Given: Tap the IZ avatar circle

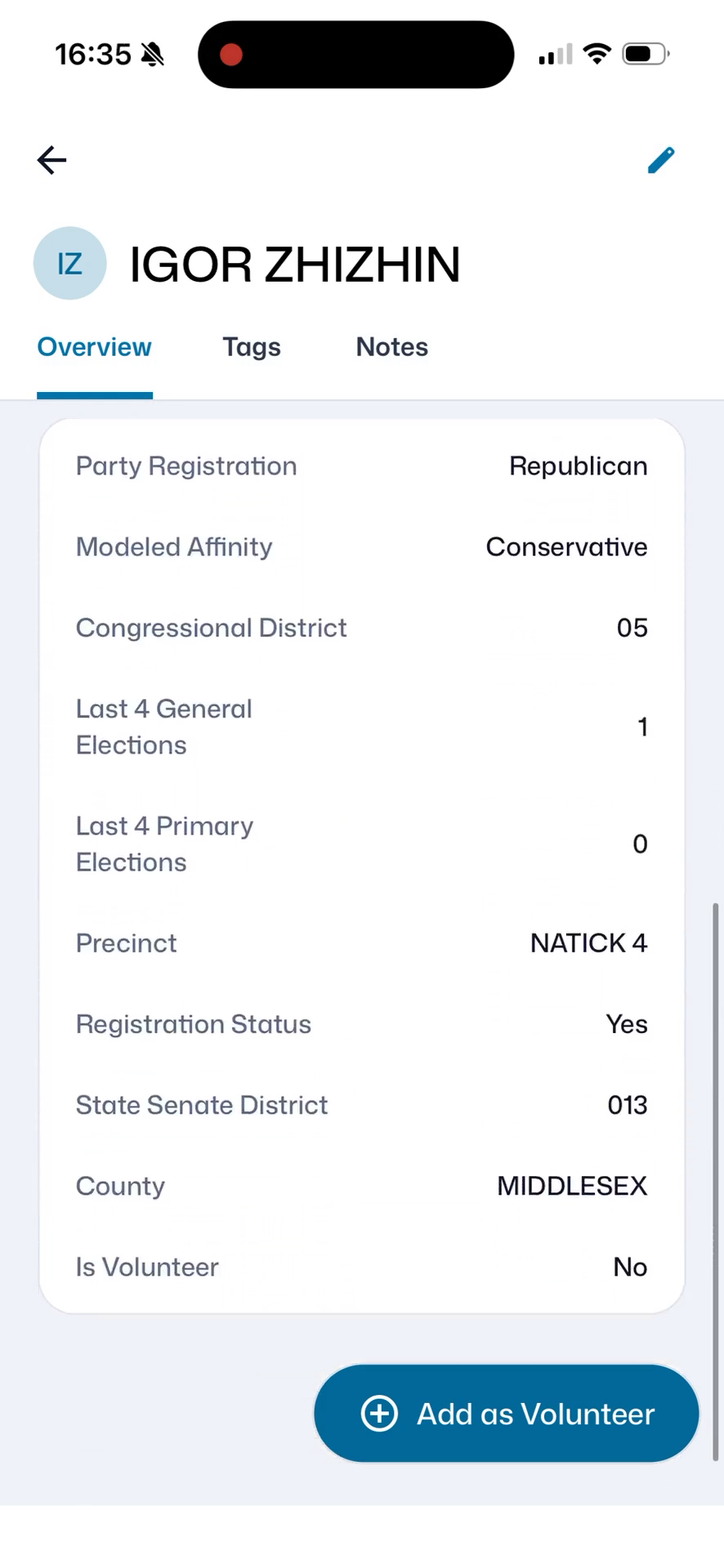Looking at the screenshot, I should (69, 264).
